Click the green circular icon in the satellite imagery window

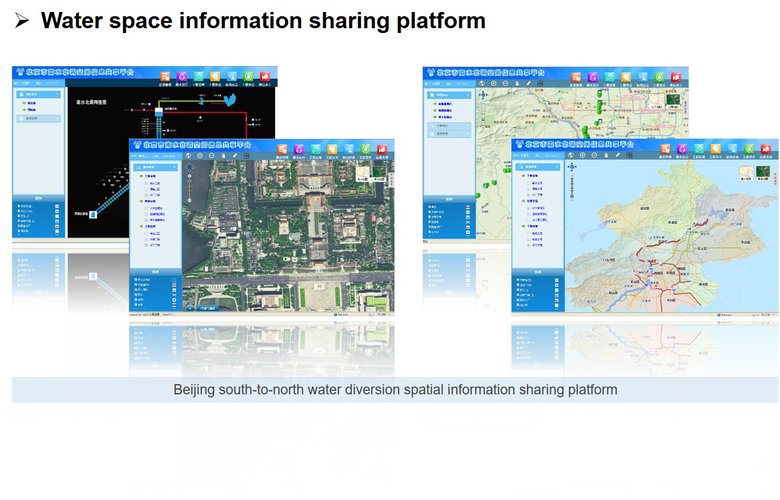click(x=365, y=149)
